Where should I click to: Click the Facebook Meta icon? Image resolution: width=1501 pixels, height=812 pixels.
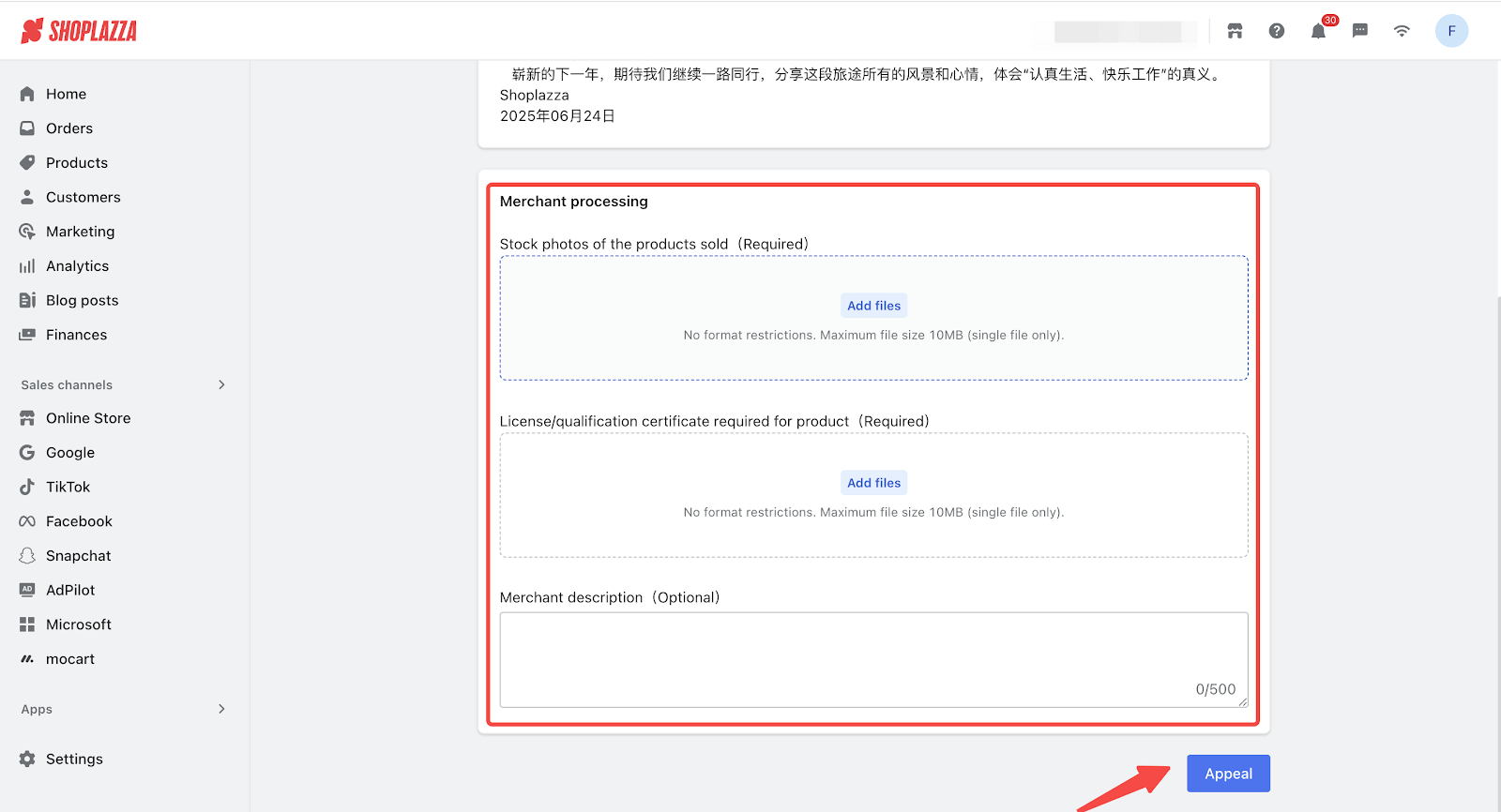pos(27,521)
